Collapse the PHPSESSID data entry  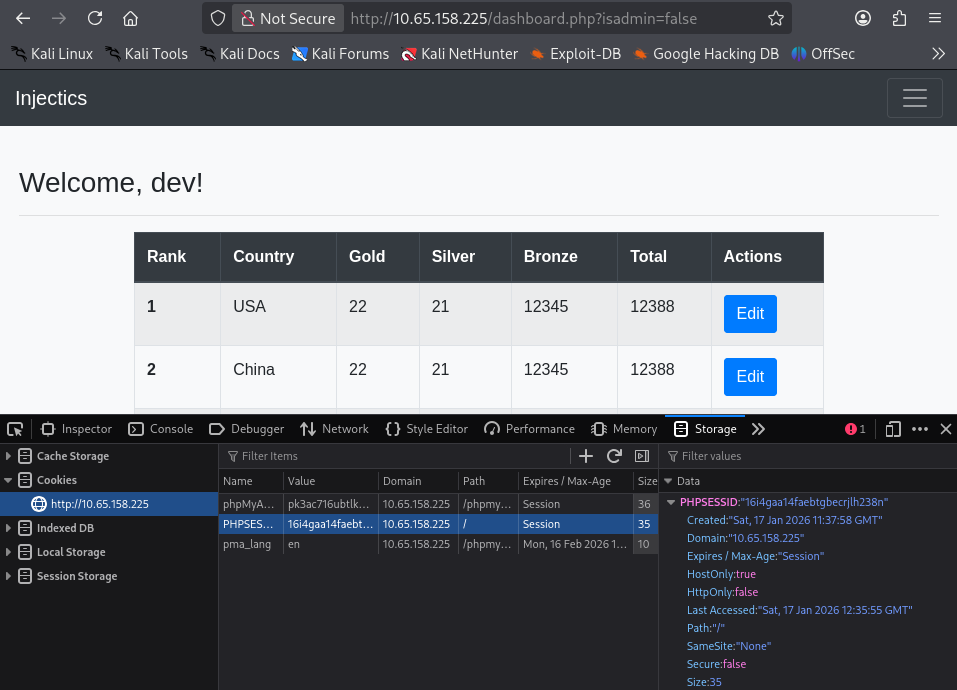(x=671, y=502)
